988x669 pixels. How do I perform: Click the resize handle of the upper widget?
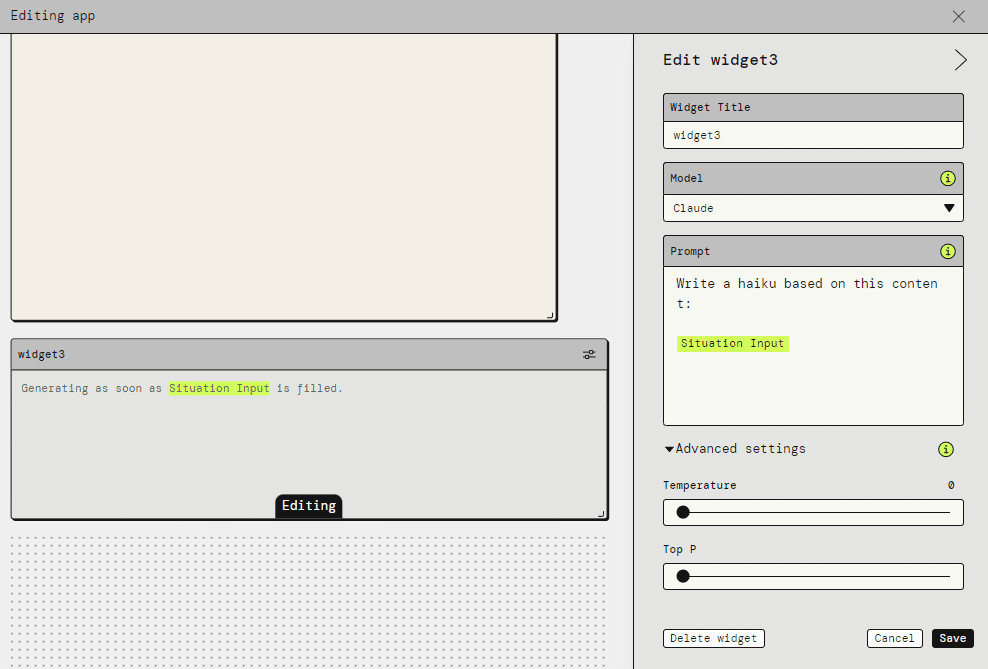point(551,316)
